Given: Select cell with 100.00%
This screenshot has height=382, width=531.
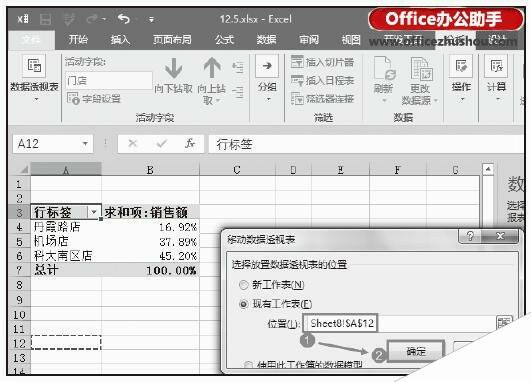Looking at the screenshot, I should click(150, 270).
